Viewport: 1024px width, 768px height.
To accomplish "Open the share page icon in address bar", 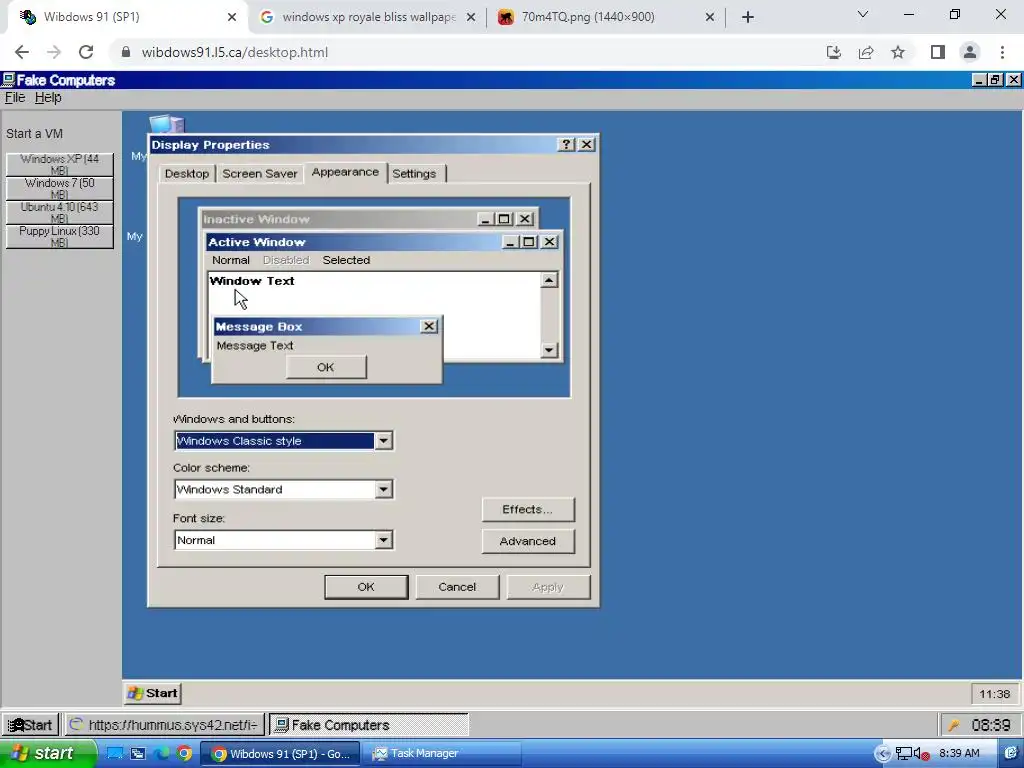I will (x=866, y=52).
